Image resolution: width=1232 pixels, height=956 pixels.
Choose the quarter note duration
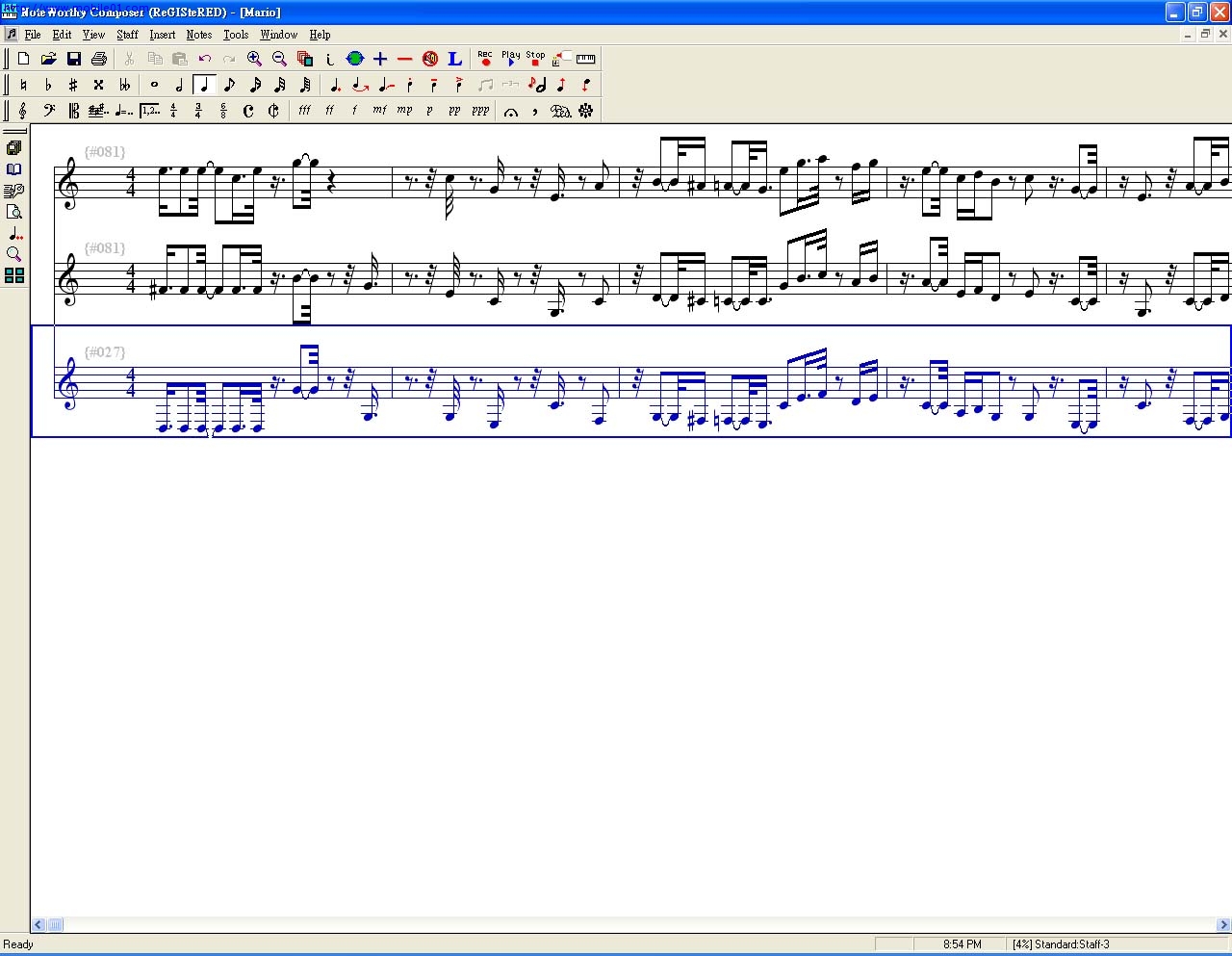(x=204, y=85)
